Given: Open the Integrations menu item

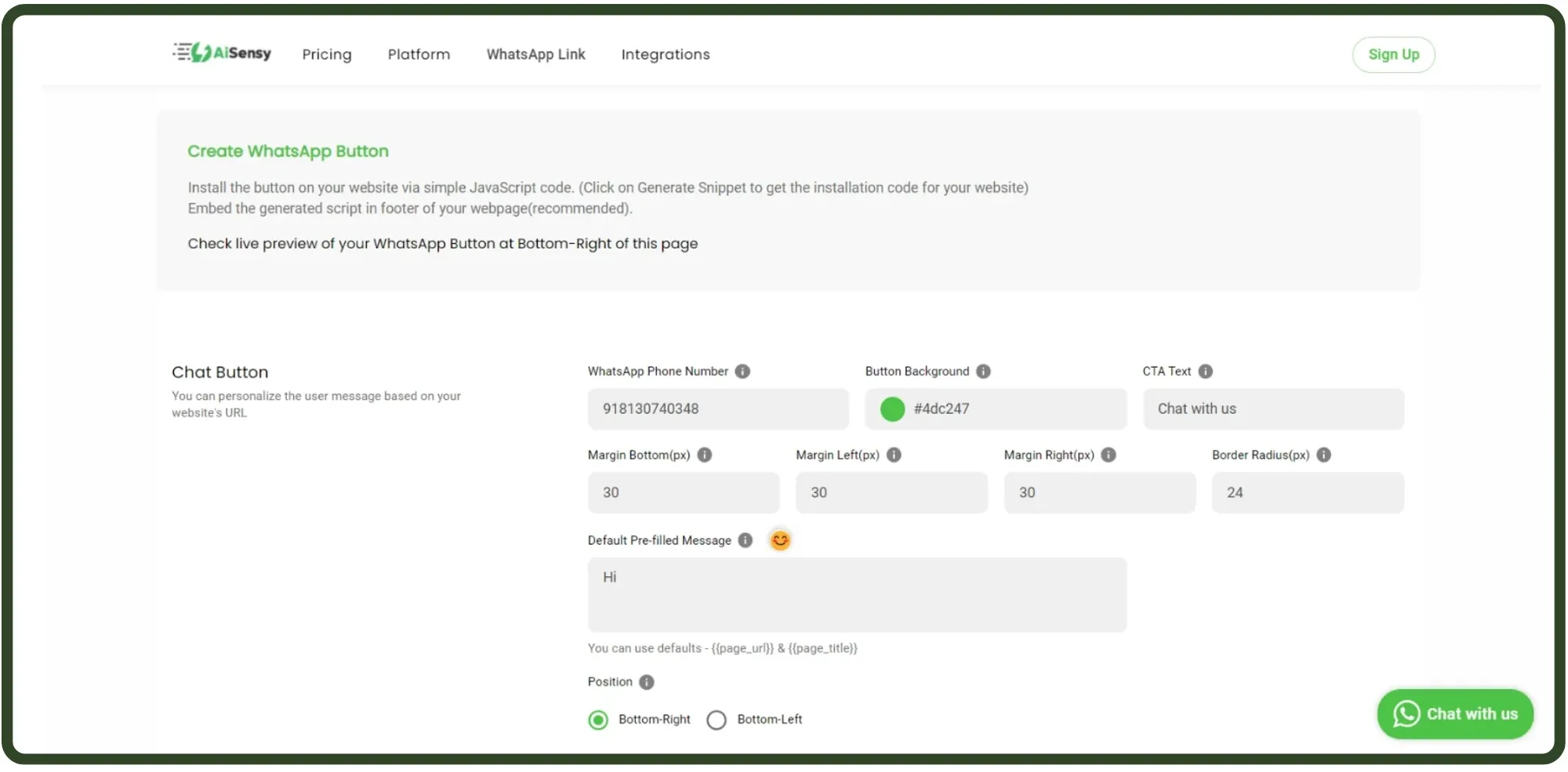Looking at the screenshot, I should pos(666,54).
